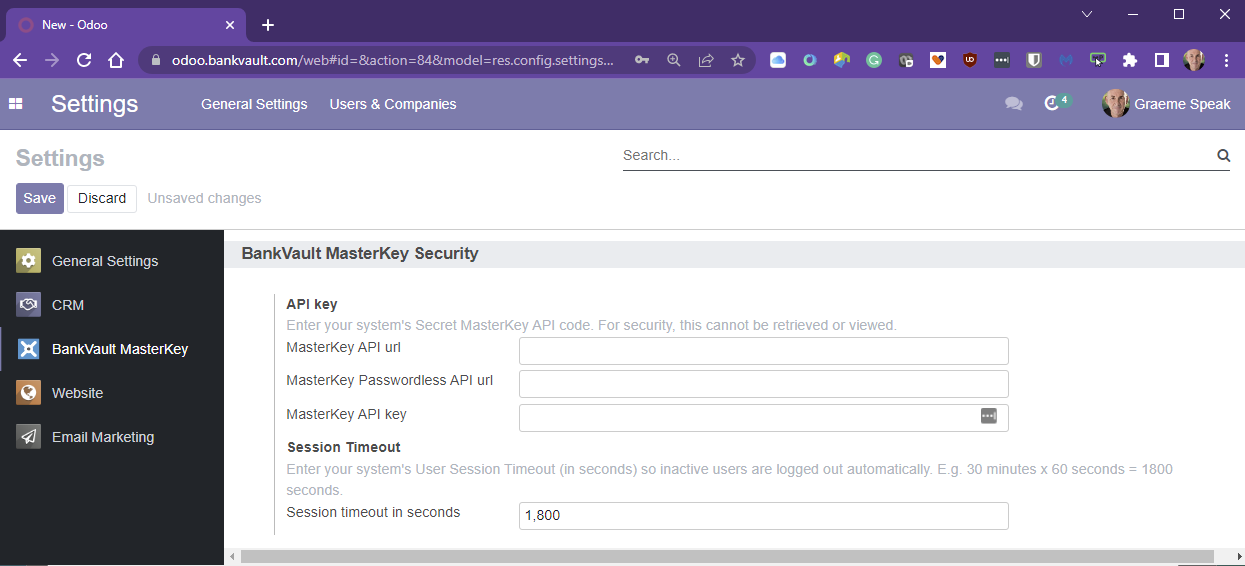Click the General Settings gear icon in sidebar
Viewport: 1245px width, 566px height.
[x=29, y=261]
